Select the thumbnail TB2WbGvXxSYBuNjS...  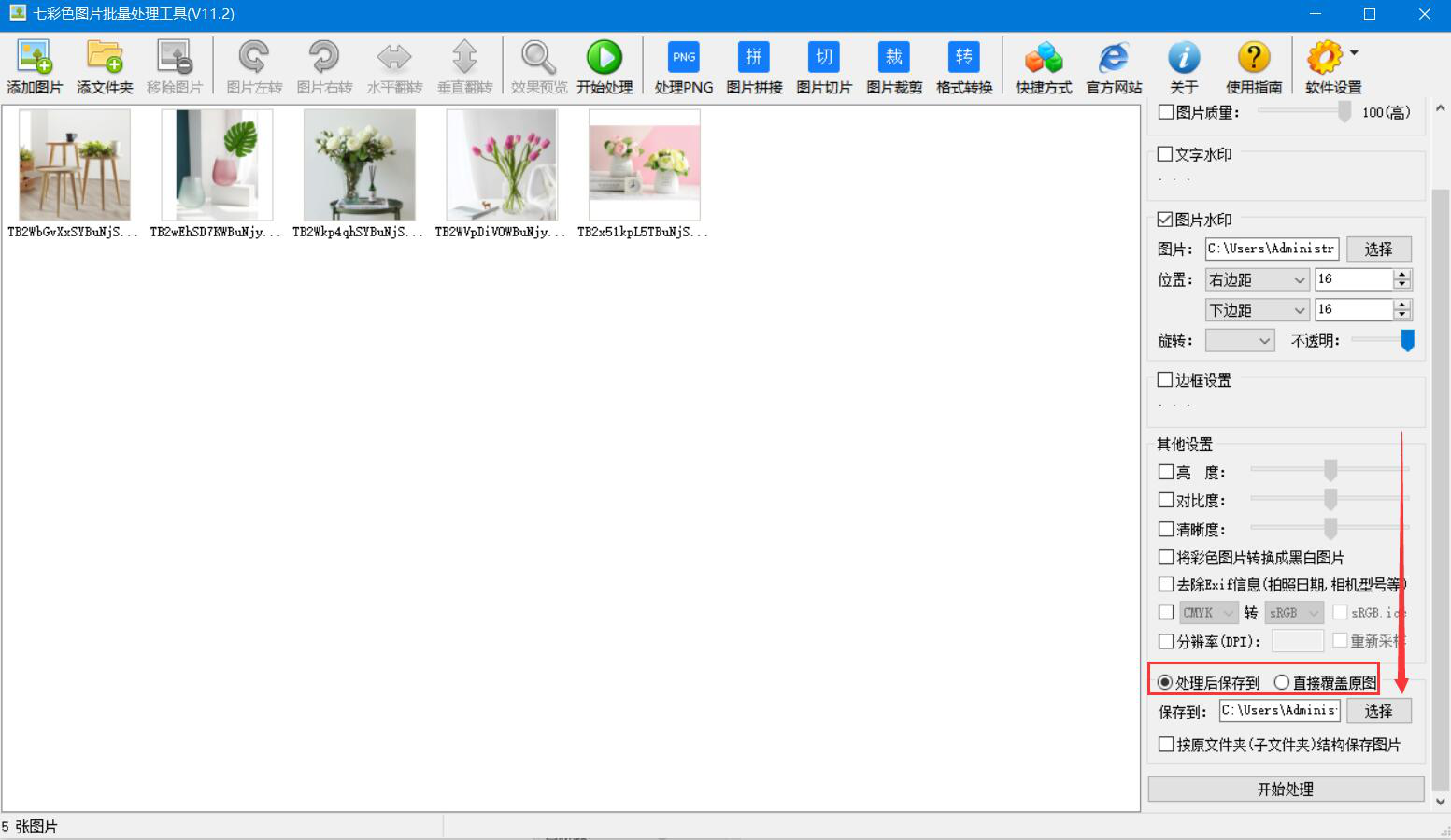click(74, 164)
